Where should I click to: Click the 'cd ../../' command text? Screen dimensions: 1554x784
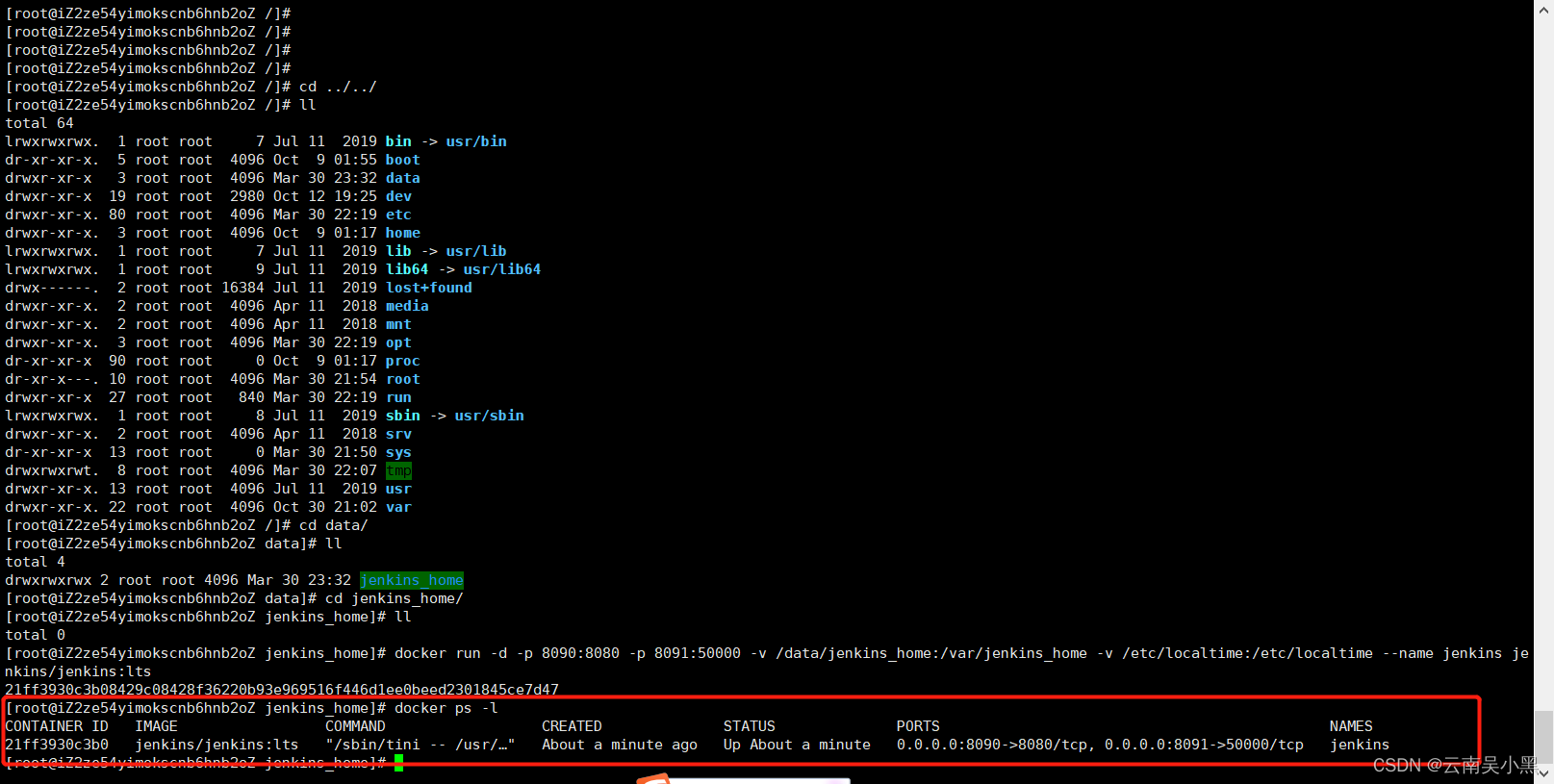click(x=338, y=87)
